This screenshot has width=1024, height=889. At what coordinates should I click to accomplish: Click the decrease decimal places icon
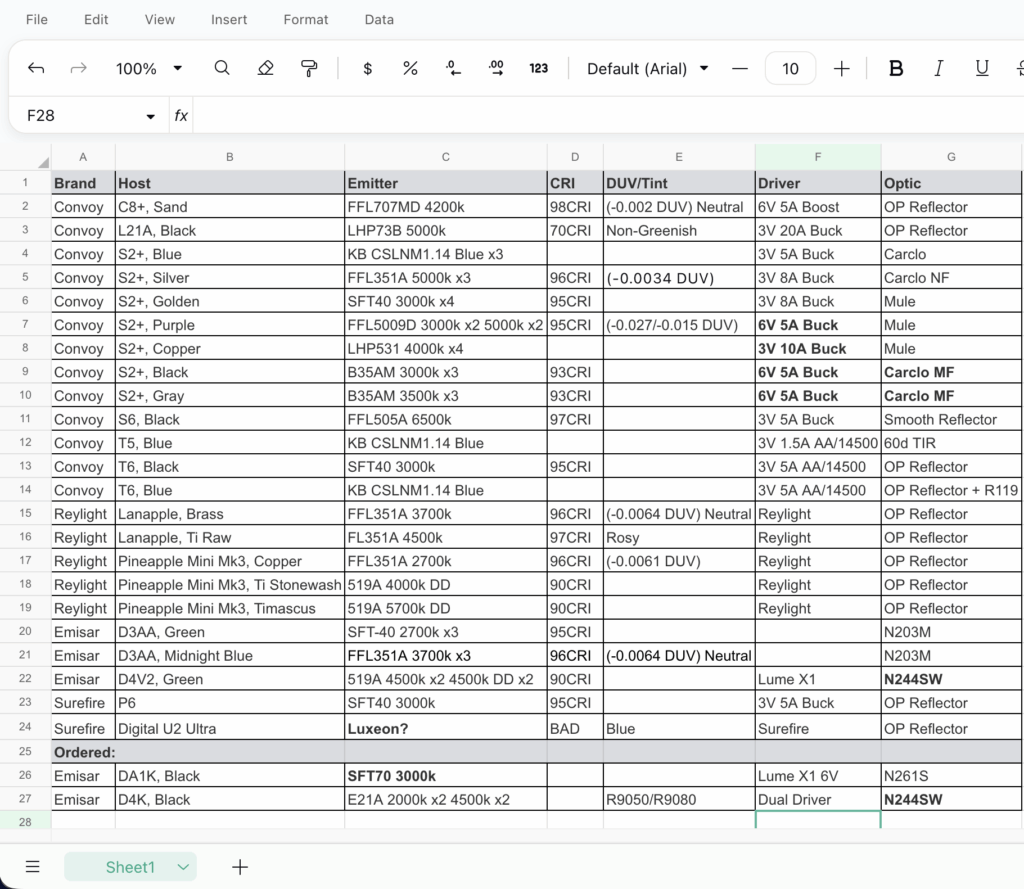(453, 68)
